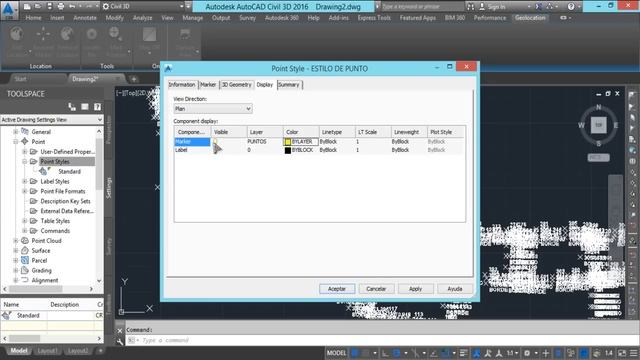The width and height of the screenshot is (640, 360).
Task: Click Sign In in the title bar
Action: (496, 7)
